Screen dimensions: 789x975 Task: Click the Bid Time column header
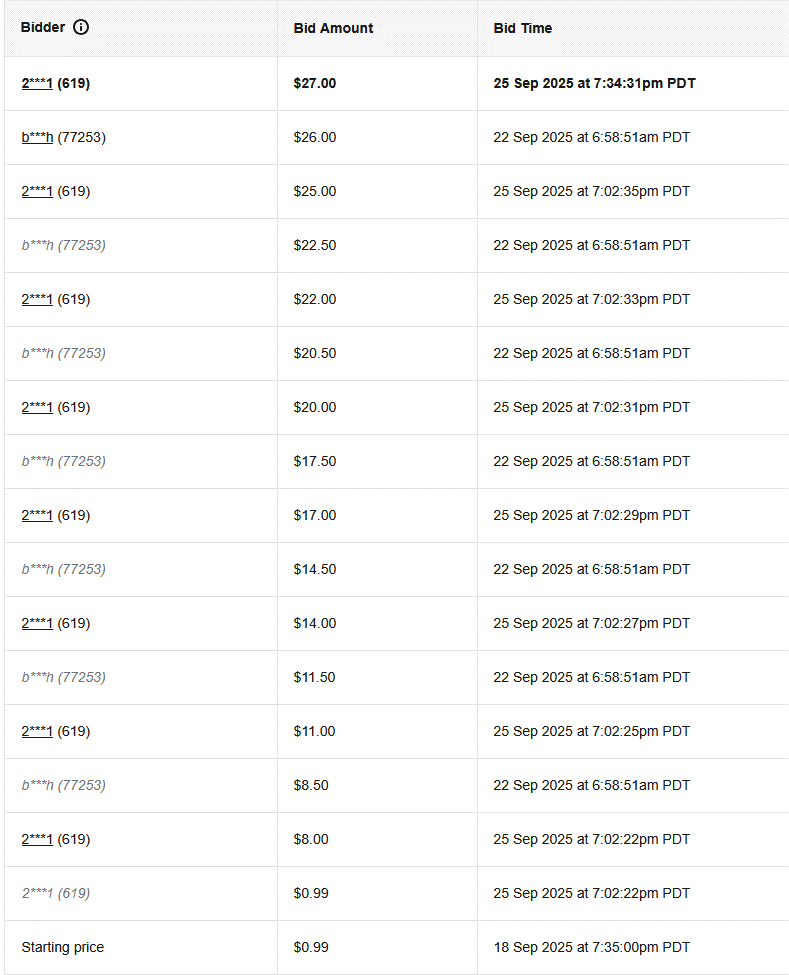click(522, 28)
